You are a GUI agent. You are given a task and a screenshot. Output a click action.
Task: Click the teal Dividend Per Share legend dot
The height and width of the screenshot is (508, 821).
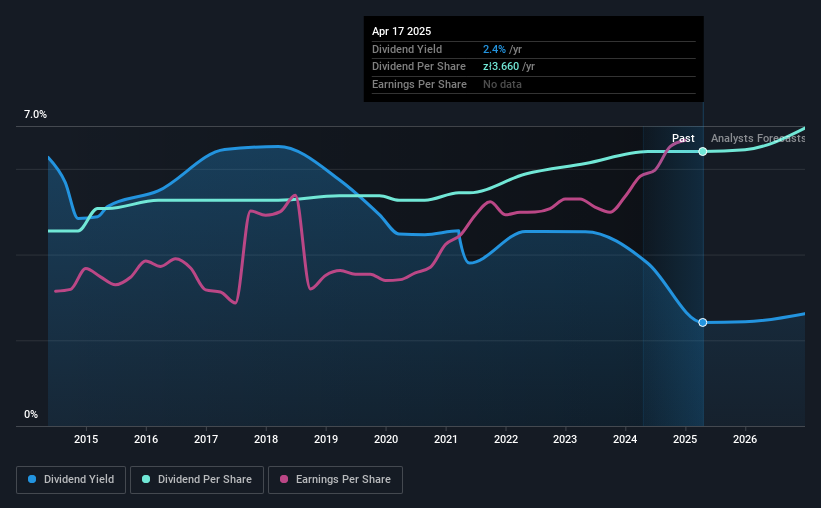click(146, 479)
